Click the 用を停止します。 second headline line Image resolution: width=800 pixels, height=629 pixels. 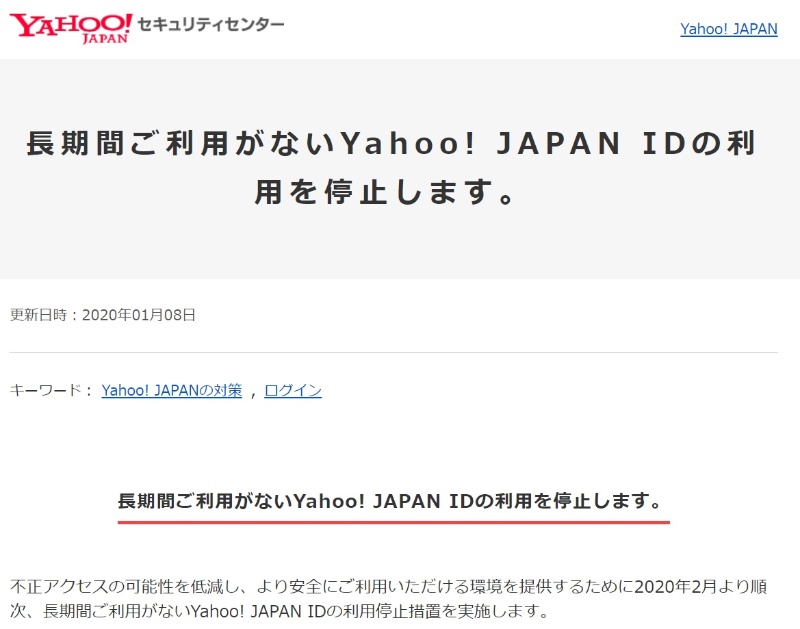tap(392, 192)
